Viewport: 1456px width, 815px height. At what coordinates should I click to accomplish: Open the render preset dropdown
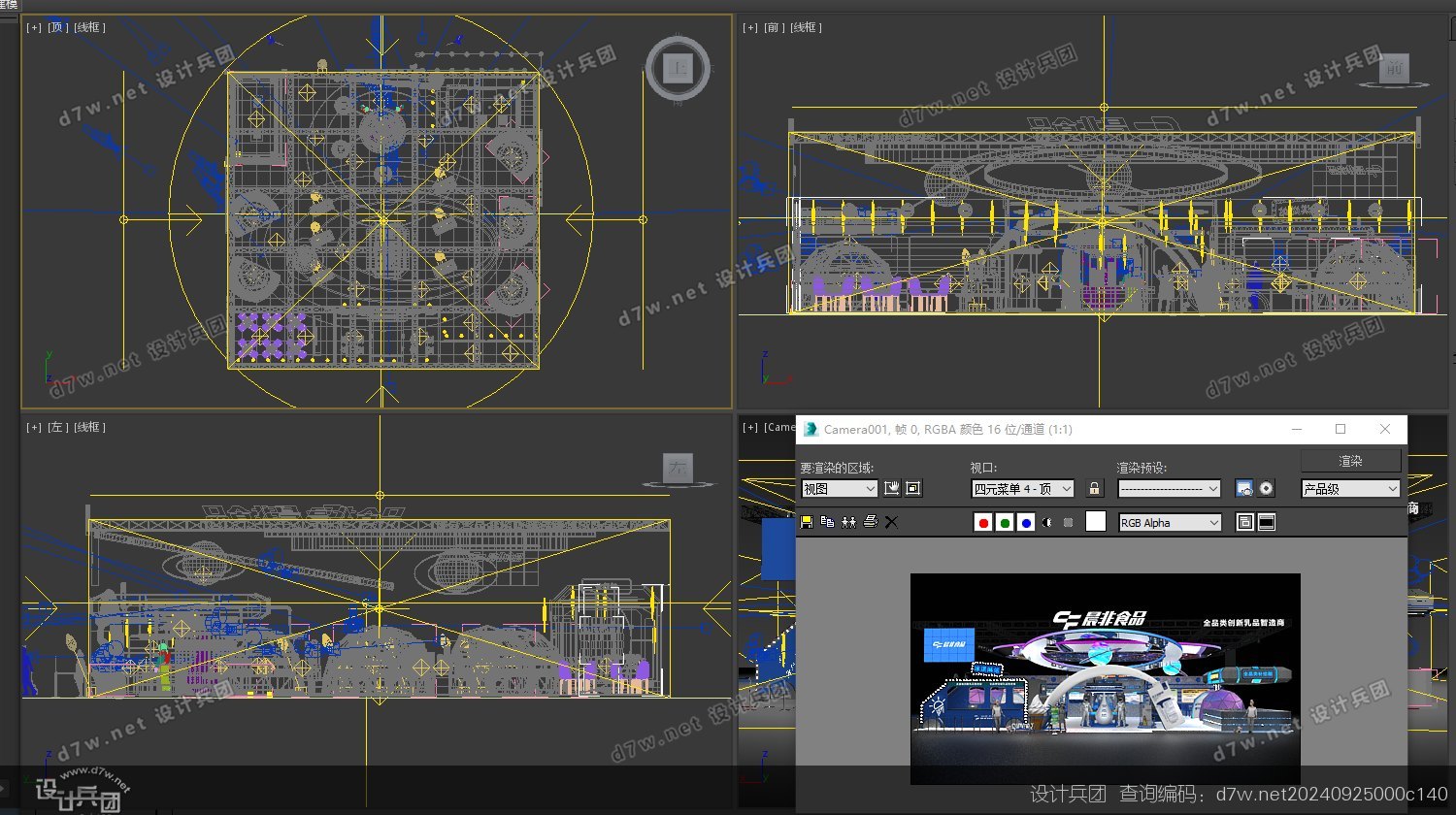click(1169, 489)
